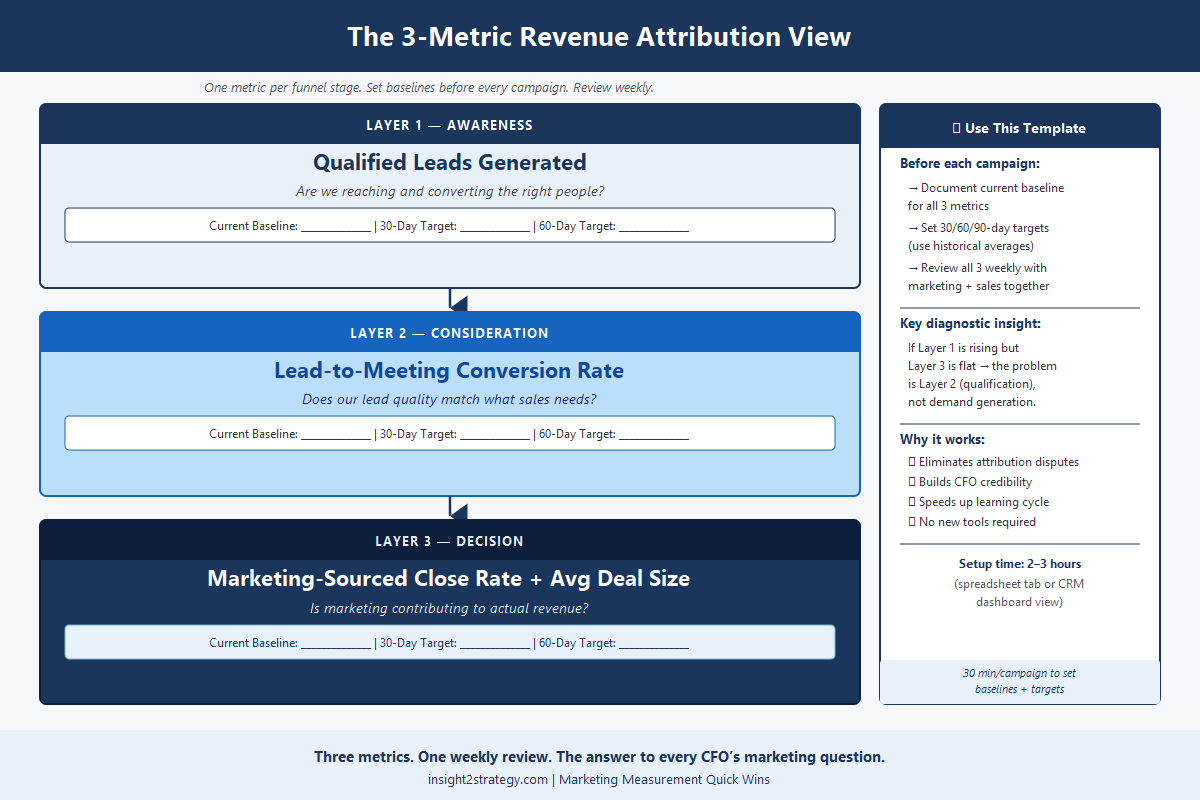Viewport: 1200px width, 800px height.
Task: Click "→ Set 30/60/90-day targets" step
Action: point(978,227)
